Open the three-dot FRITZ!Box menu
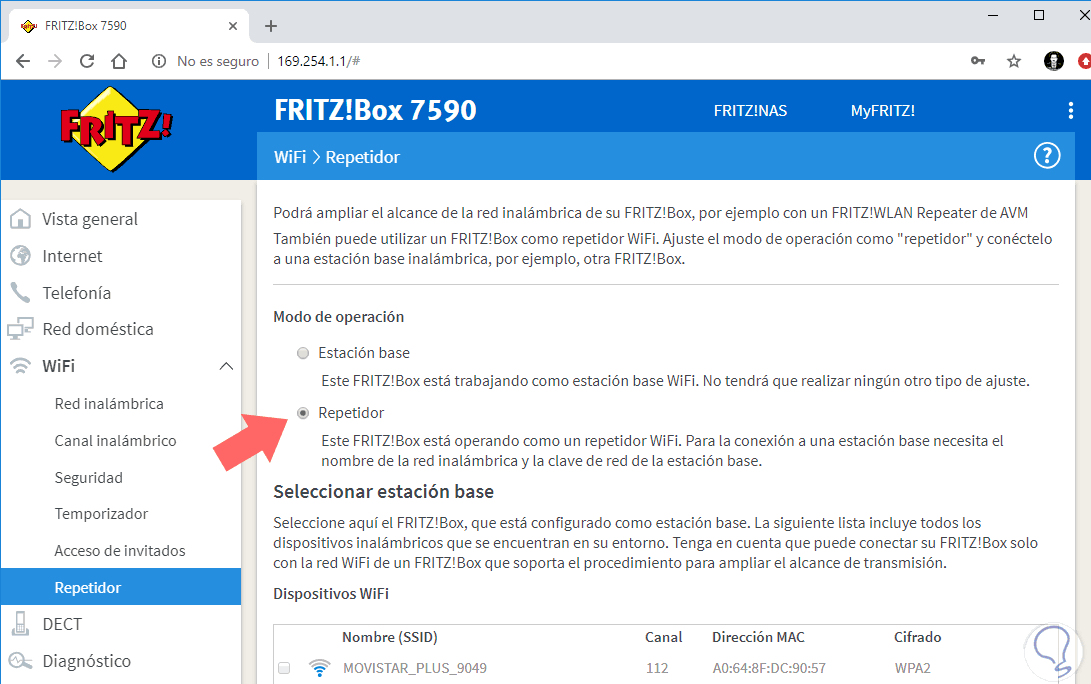The width and height of the screenshot is (1091, 684). pos(1070,111)
